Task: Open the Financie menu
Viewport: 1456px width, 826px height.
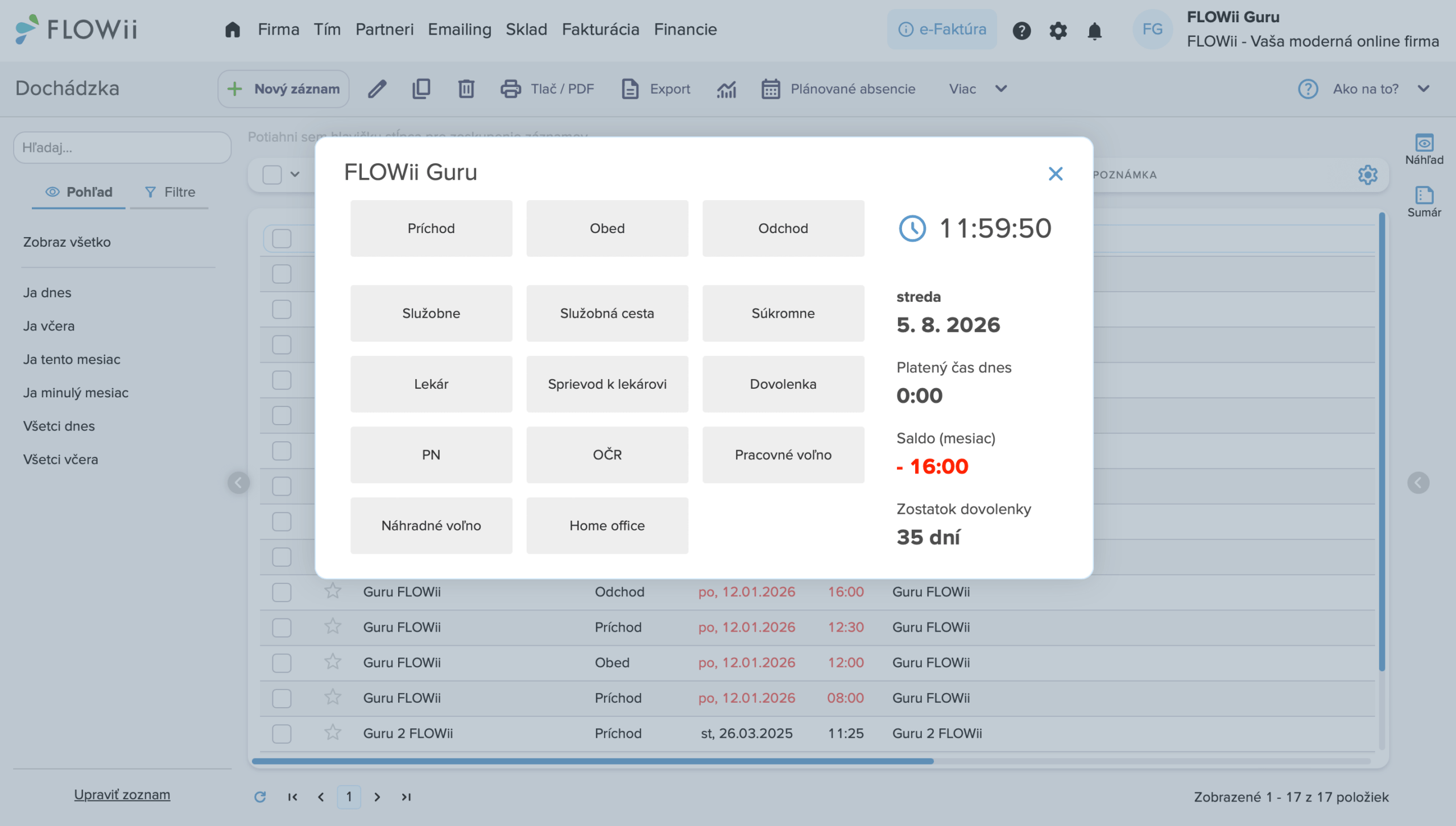Action: (685, 30)
